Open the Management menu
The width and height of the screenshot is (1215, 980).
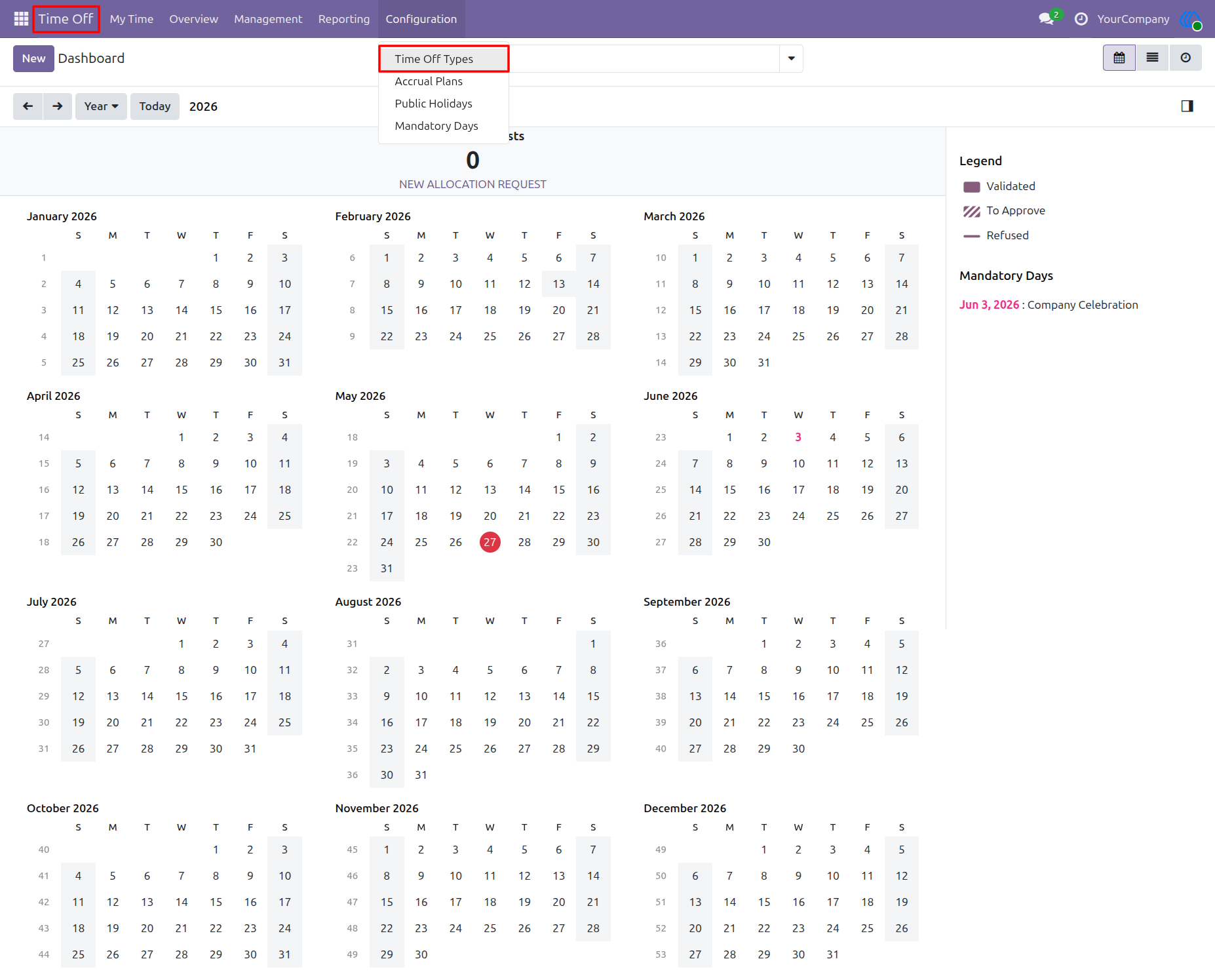(268, 19)
